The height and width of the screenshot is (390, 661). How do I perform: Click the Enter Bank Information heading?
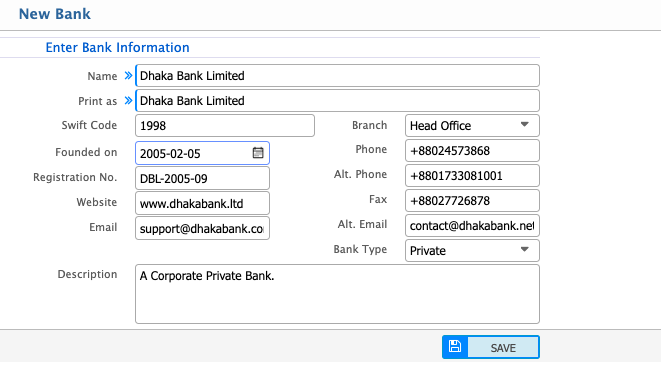click(x=118, y=47)
